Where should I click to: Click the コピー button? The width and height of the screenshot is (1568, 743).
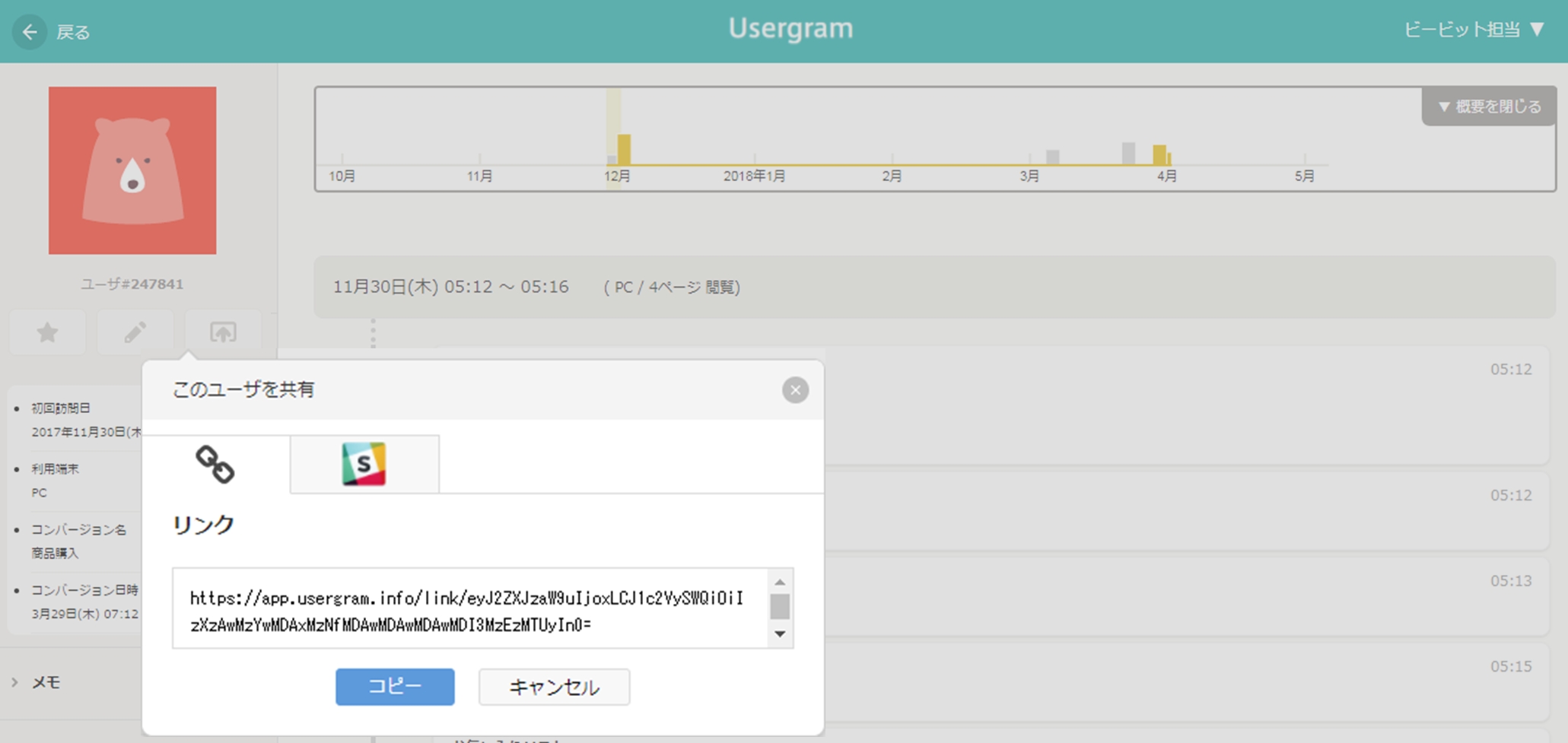pos(395,687)
